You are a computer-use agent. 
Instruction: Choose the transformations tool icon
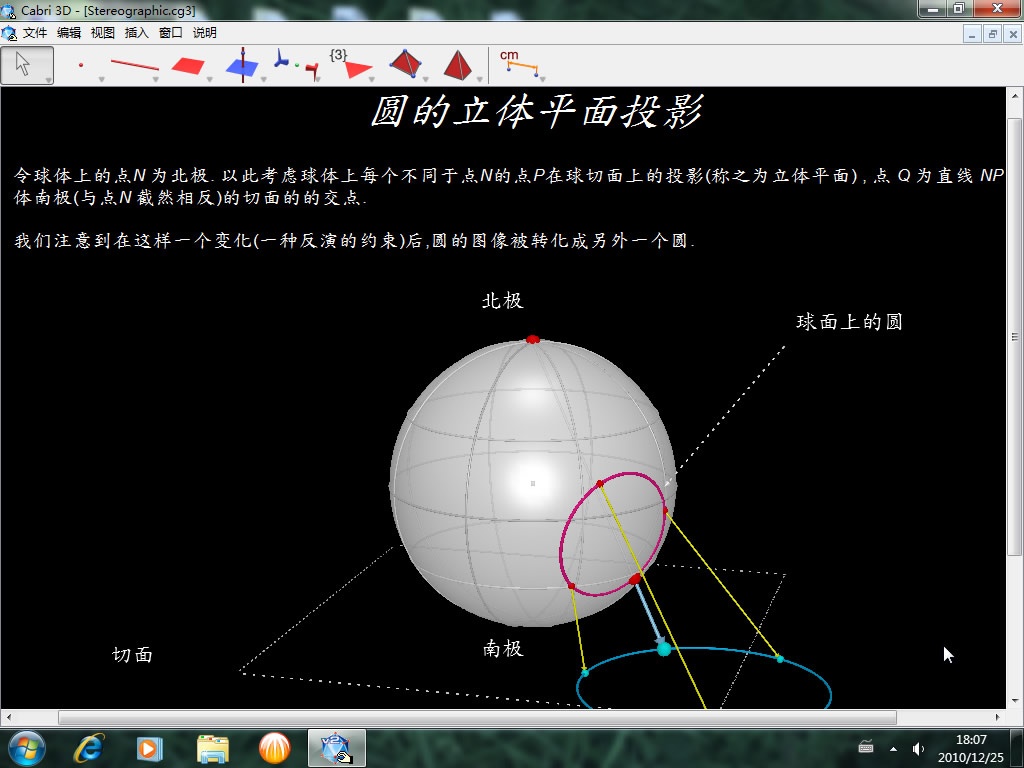coord(296,65)
